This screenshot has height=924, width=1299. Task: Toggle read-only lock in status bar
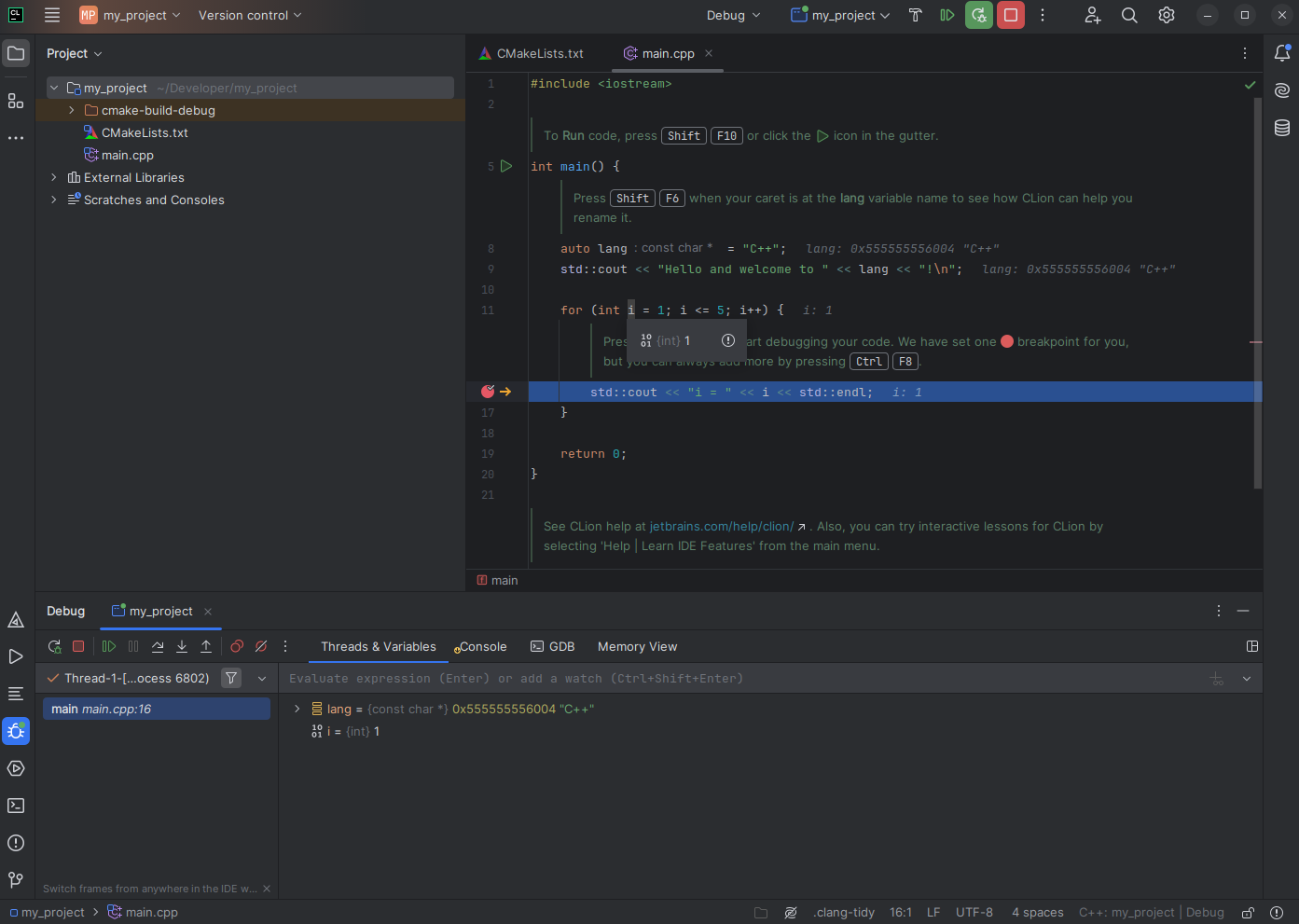click(x=1248, y=913)
